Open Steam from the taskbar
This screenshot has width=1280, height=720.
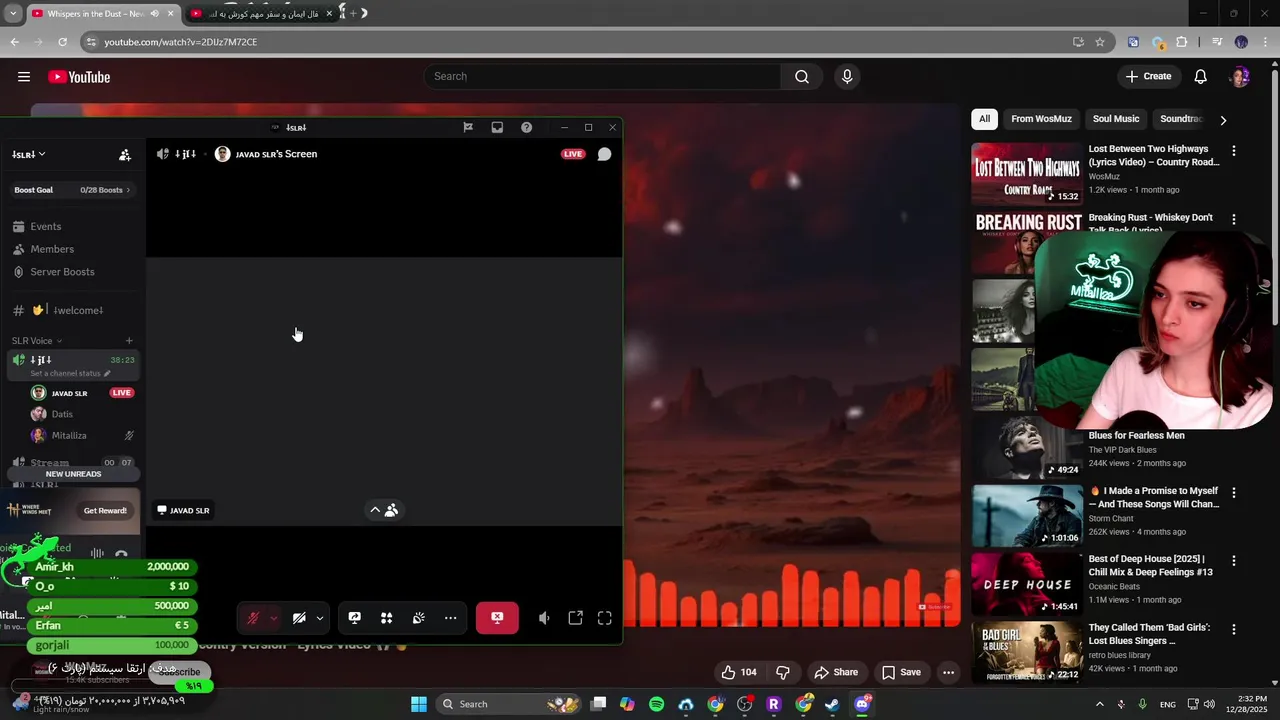832,704
